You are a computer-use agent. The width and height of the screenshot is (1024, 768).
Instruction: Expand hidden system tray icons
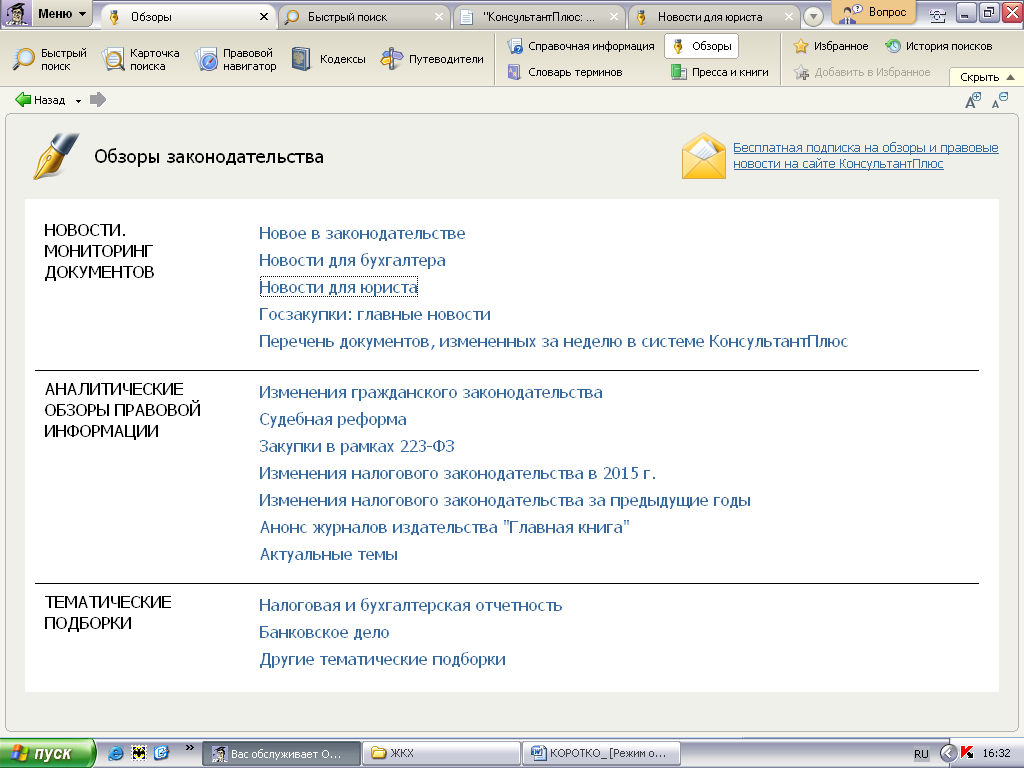click(948, 753)
